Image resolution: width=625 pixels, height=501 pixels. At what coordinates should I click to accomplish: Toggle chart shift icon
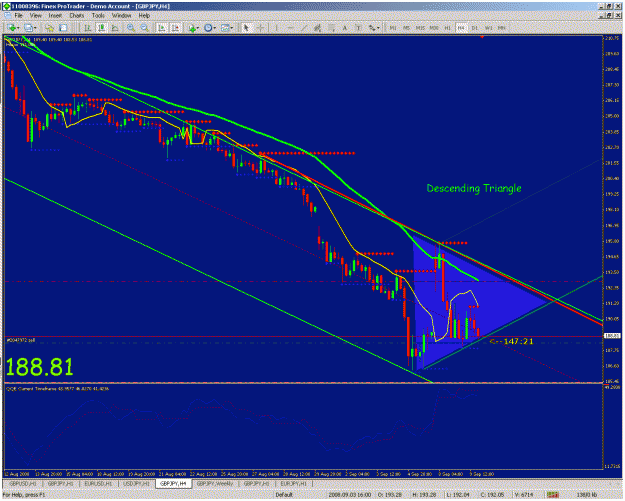175,28
